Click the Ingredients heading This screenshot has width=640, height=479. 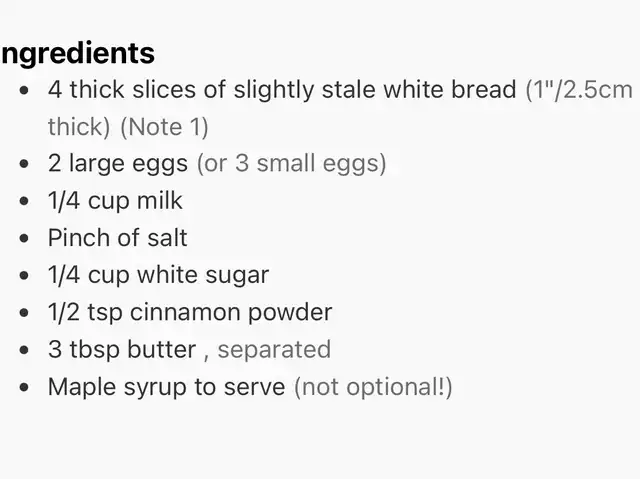tap(78, 54)
